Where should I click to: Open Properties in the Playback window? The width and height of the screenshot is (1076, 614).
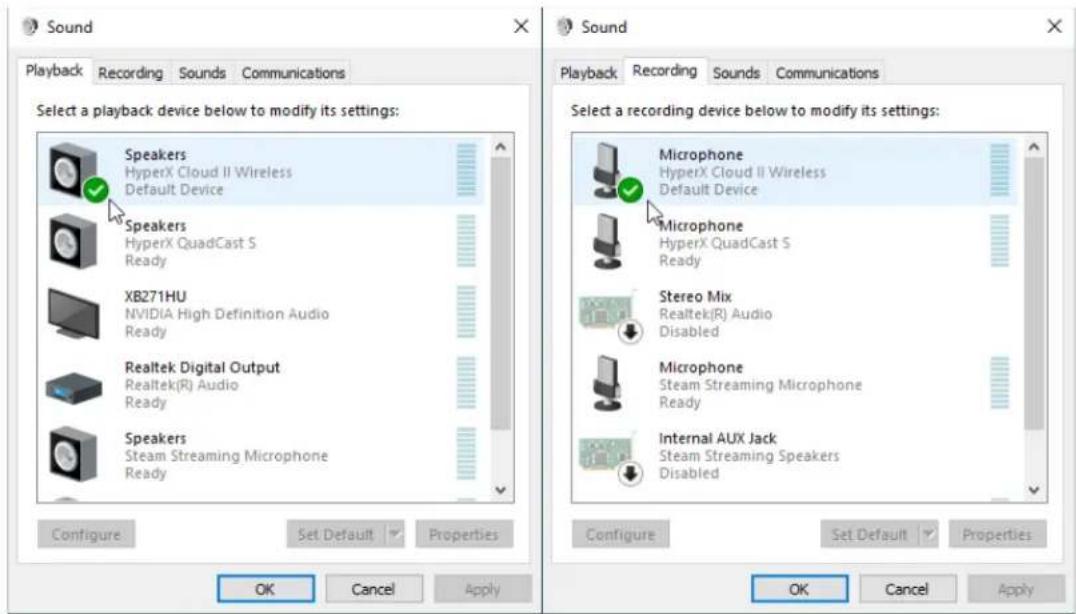[464, 534]
